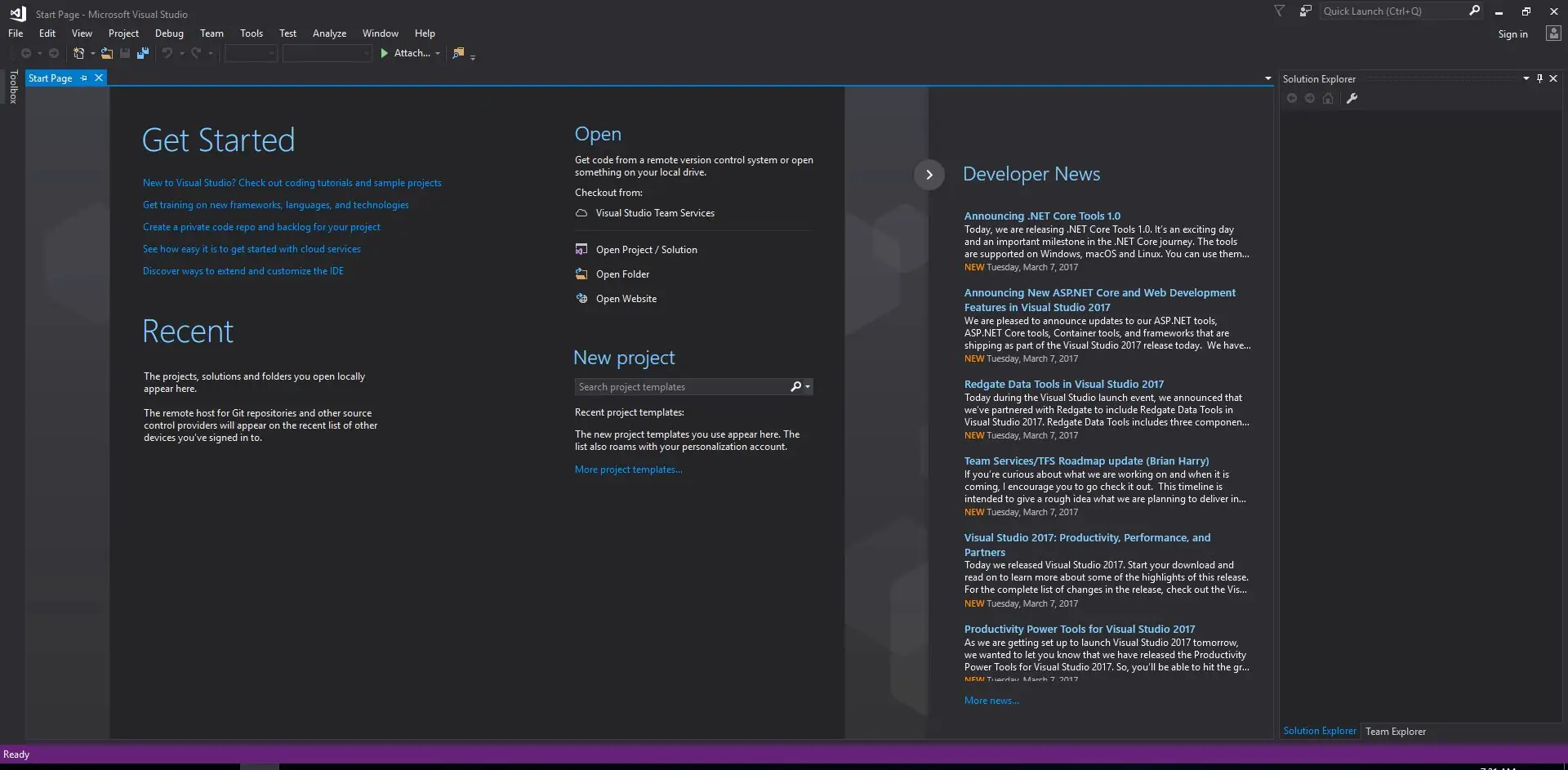The width and height of the screenshot is (1568, 770).
Task: Click the Visual Studio logo in title bar
Action: pyautogui.click(x=18, y=13)
